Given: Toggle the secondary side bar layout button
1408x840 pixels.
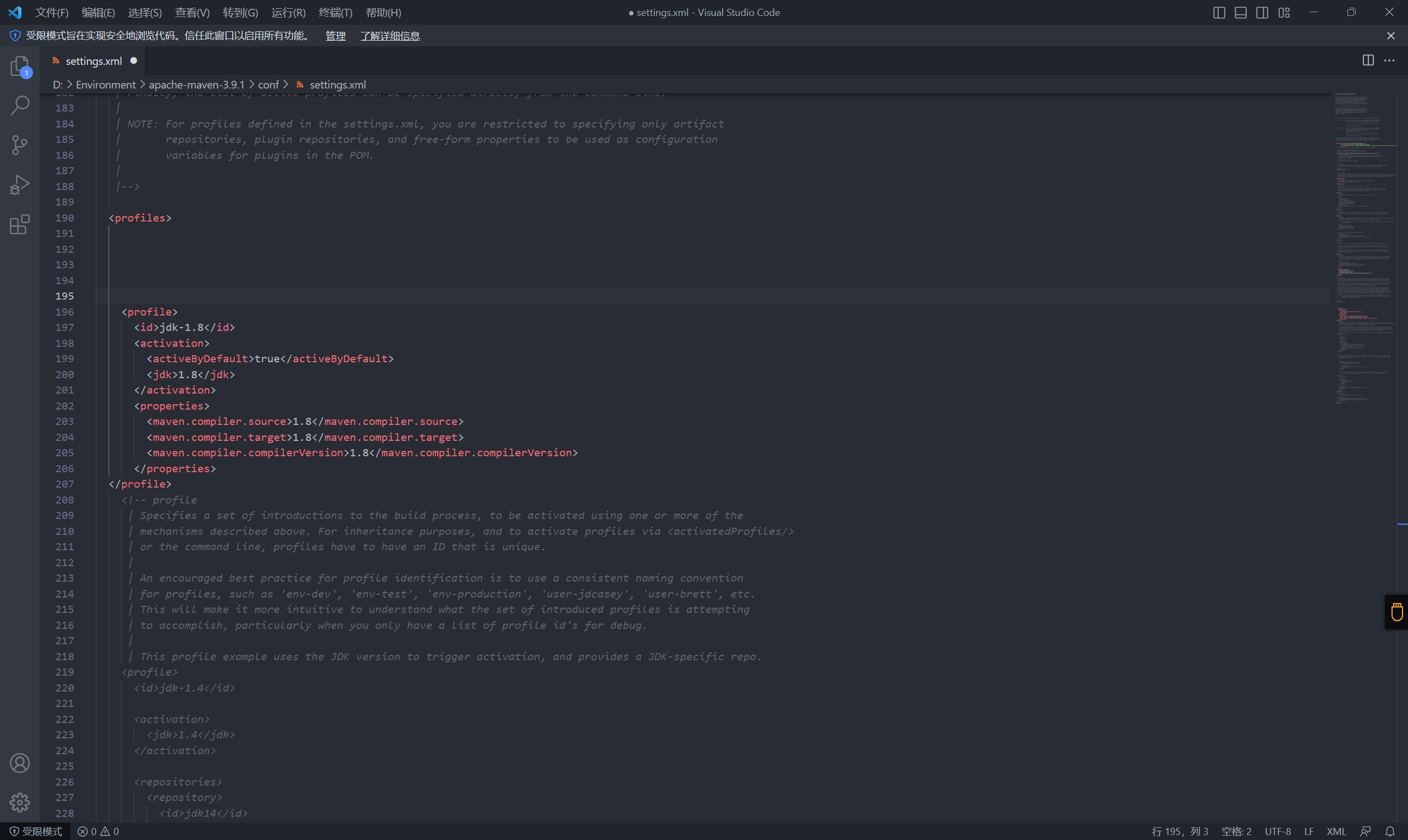Looking at the screenshot, I should coord(1262,13).
